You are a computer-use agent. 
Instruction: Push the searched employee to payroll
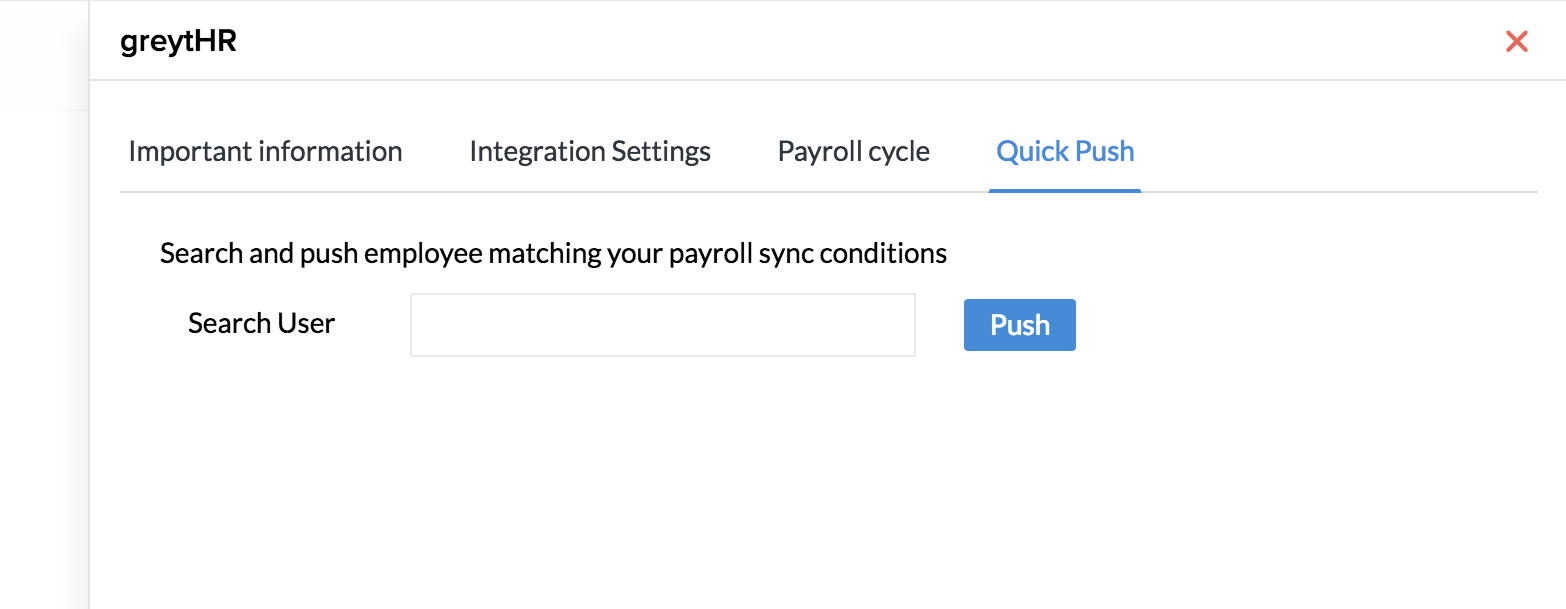point(1019,325)
